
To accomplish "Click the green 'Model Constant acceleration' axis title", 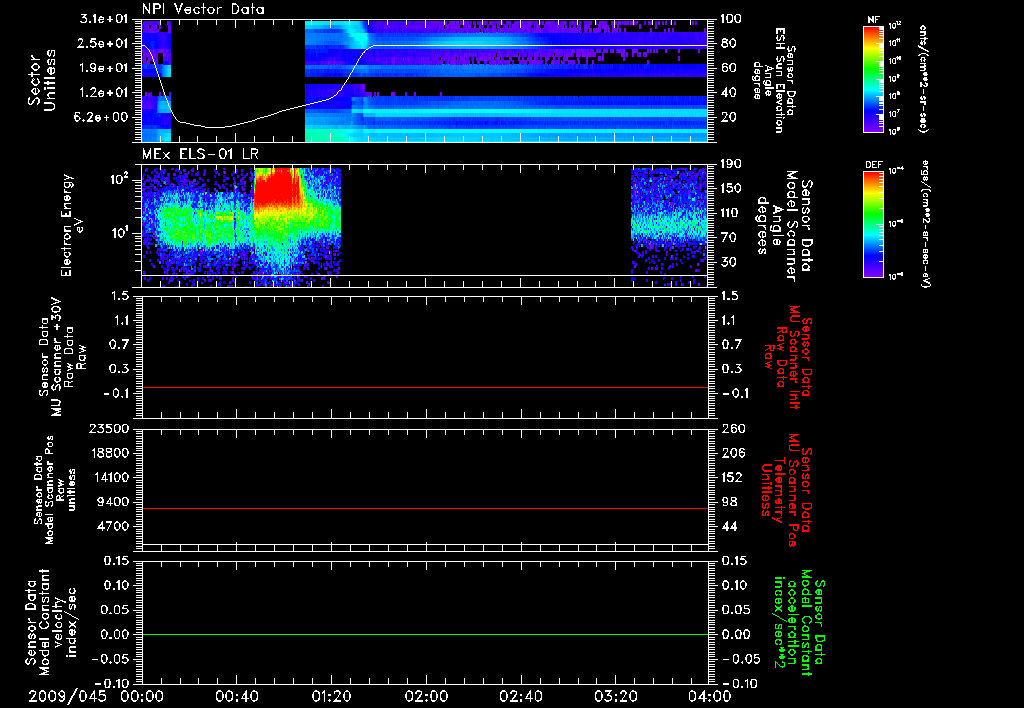I will pyautogui.click(x=798, y=623).
